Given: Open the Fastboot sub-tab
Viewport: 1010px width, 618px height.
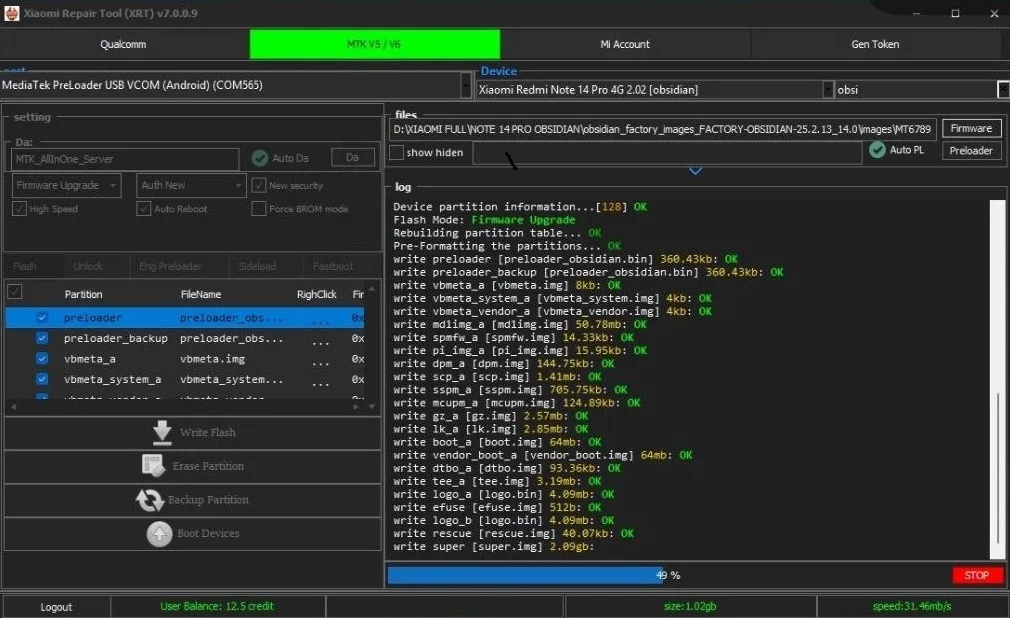Looking at the screenshot, I should [x=333, y=266].
